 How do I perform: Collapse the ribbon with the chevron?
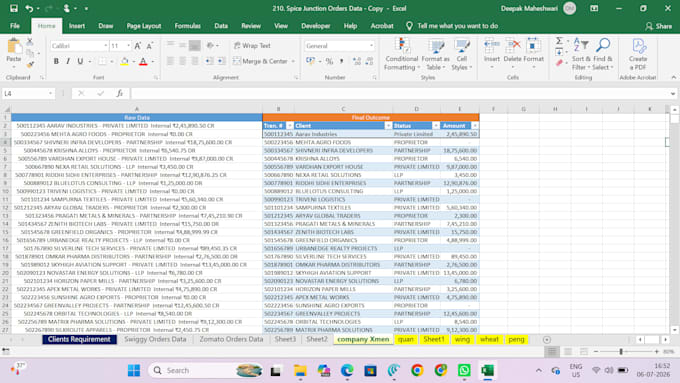[x=673, y=77]
